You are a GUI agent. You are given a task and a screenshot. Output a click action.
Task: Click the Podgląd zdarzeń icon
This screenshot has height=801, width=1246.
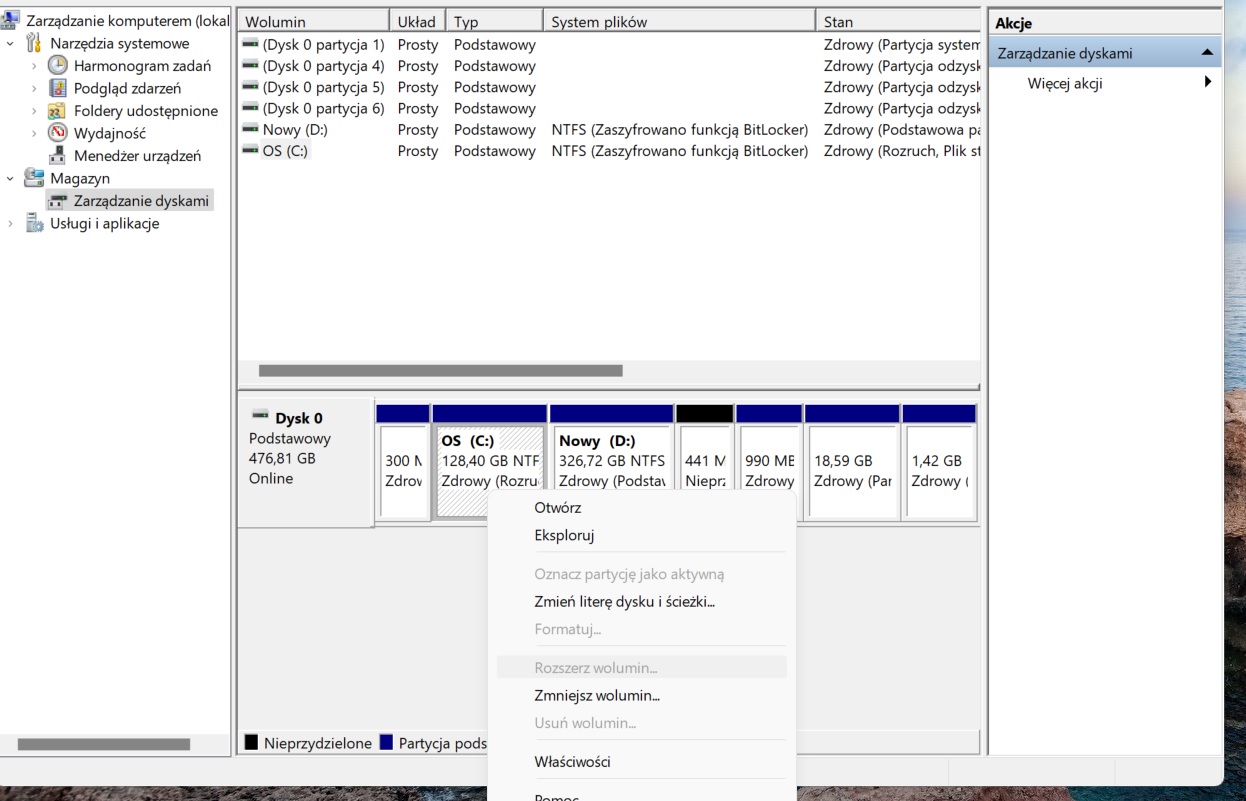(x=57, y=89)
